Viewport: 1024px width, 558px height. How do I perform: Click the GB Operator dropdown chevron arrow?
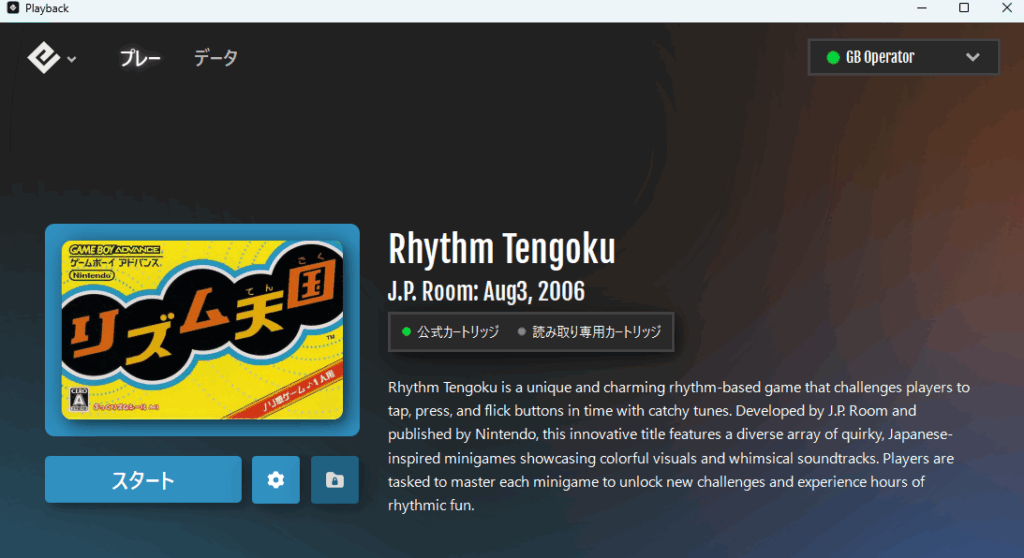(972, 57)
